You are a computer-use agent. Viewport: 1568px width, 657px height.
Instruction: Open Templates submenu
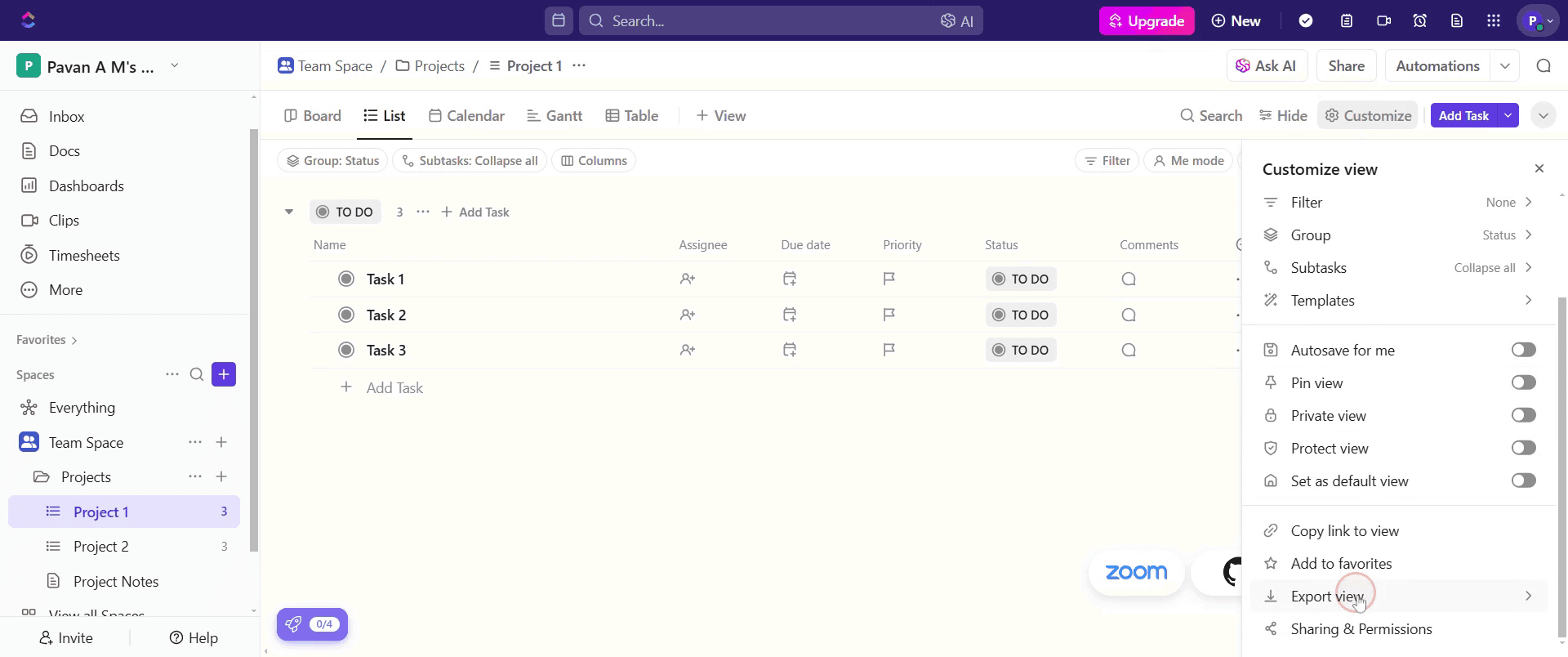click(x=1397, y=300)
